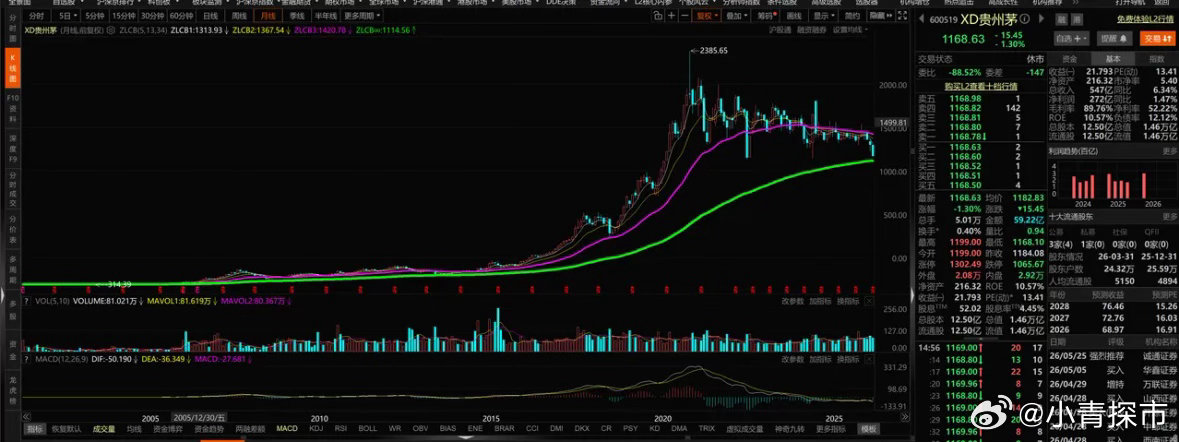Activate the 画线 drawing tool

[x=793, y=16]
